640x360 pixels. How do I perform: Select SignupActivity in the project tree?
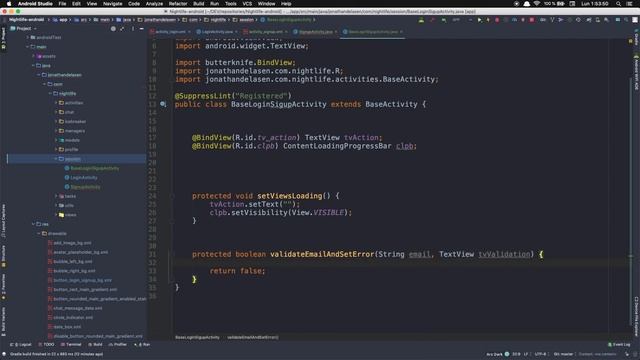[85, 187]
